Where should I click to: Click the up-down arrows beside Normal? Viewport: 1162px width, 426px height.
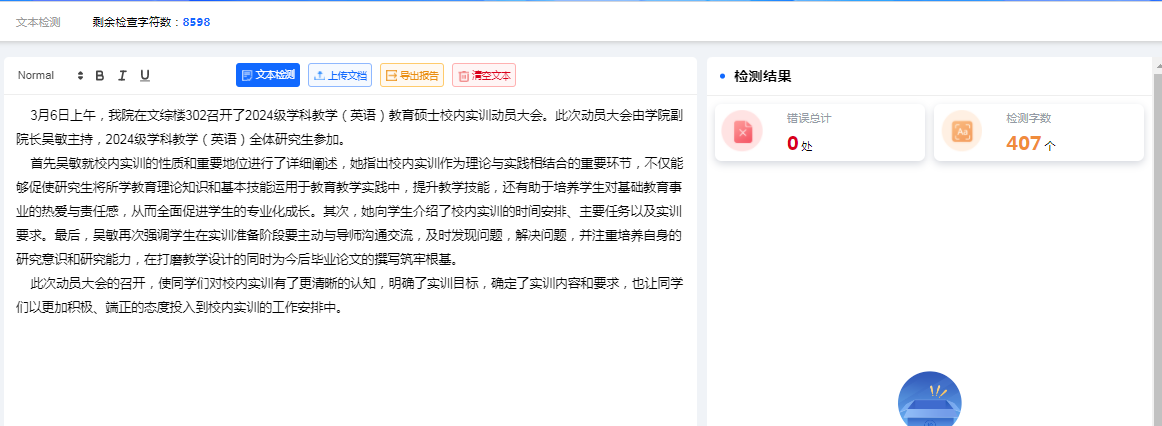(80, 76)
